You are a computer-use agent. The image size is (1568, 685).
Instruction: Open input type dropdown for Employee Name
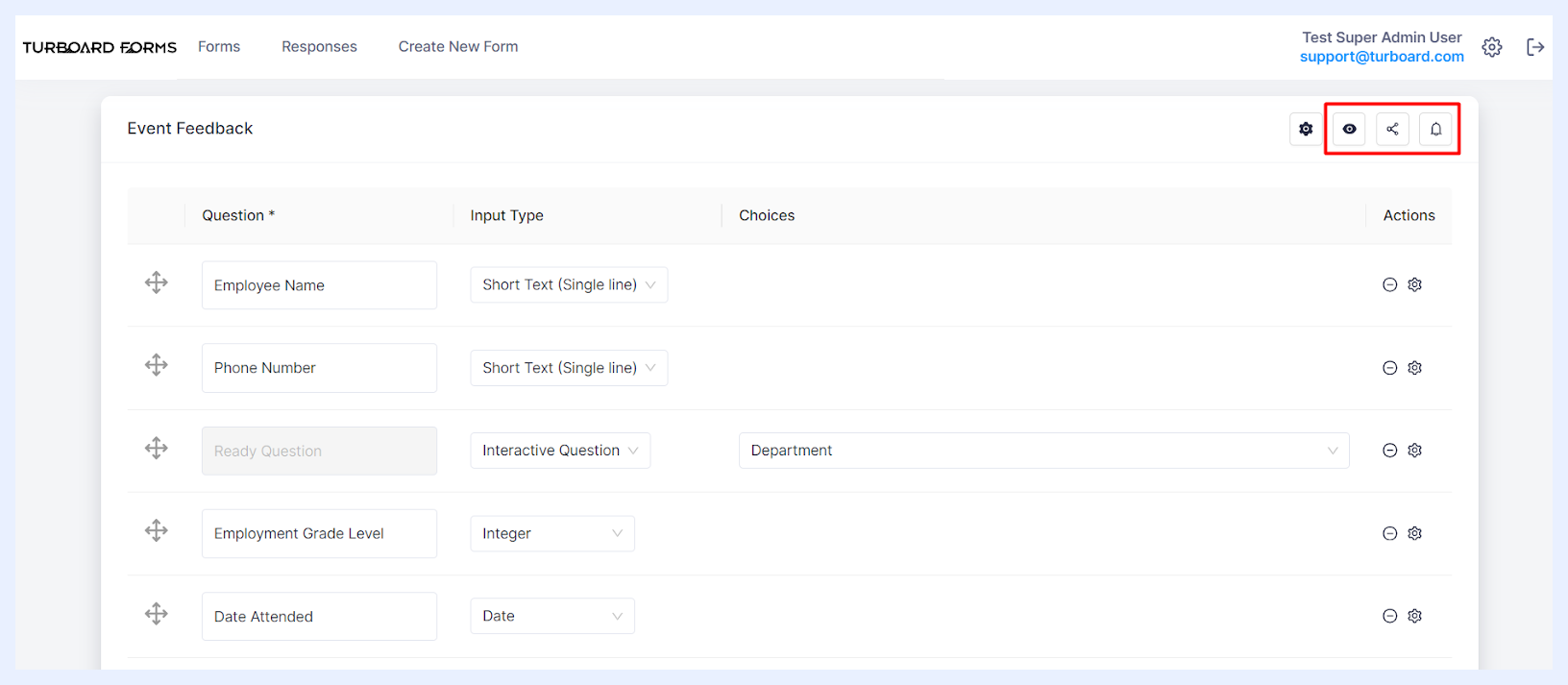[569, 285]
